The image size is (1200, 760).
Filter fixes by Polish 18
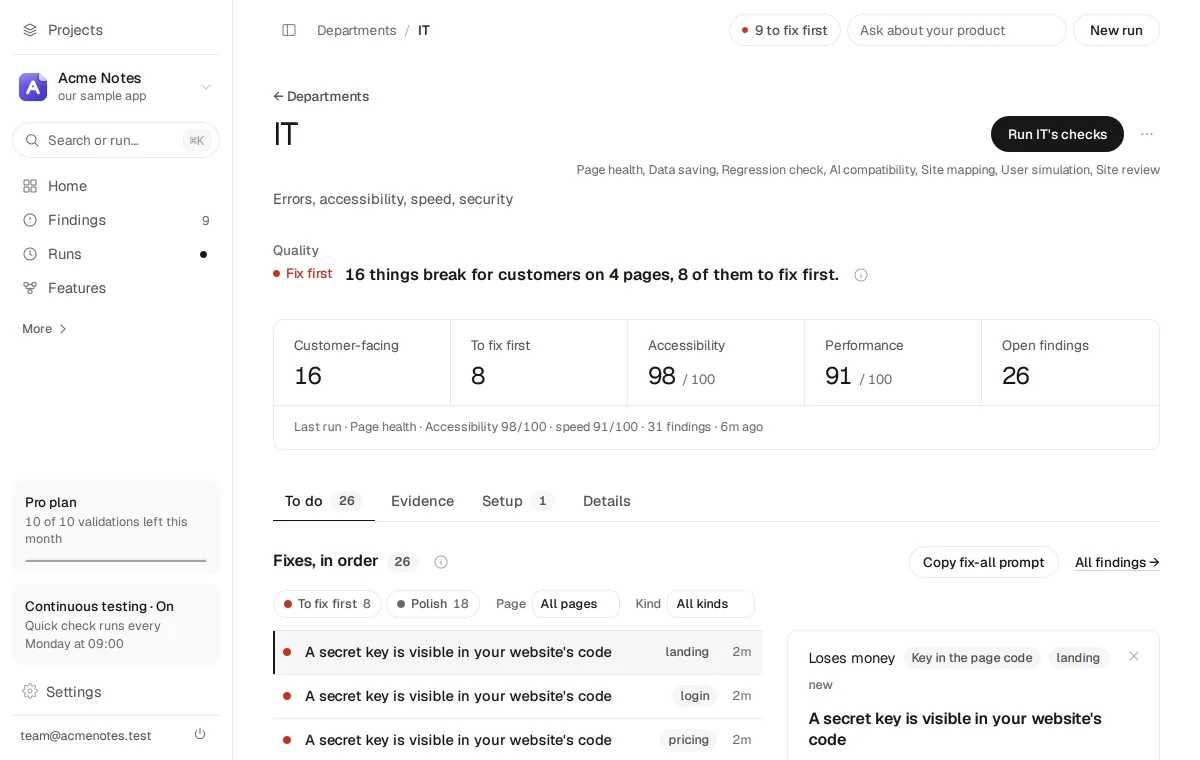[x=433, y=604]
